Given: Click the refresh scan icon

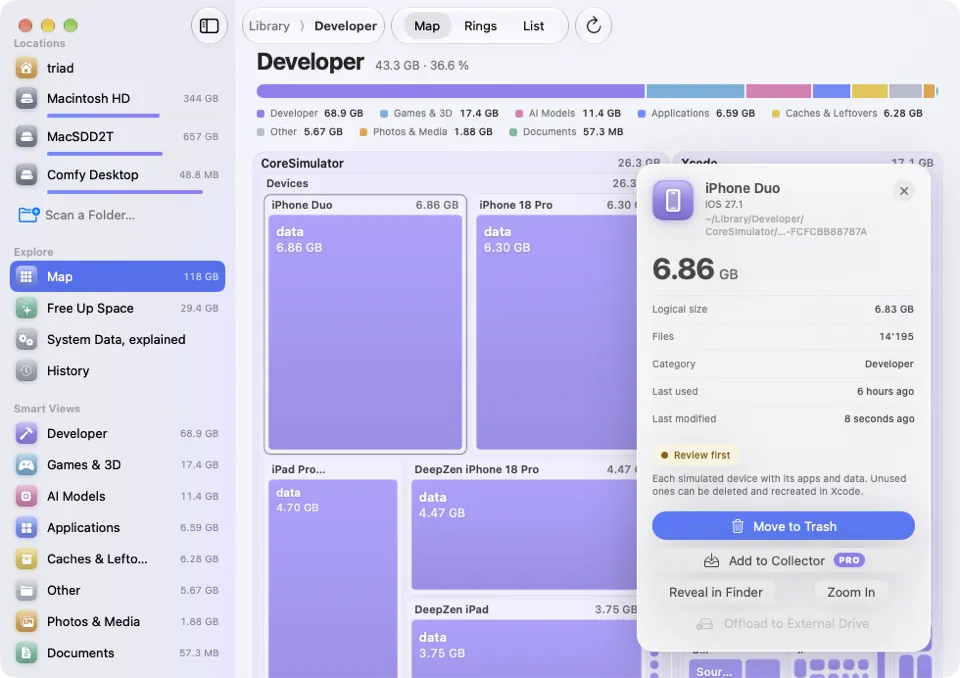Looking at the screenshot, I should coord(593,26).
